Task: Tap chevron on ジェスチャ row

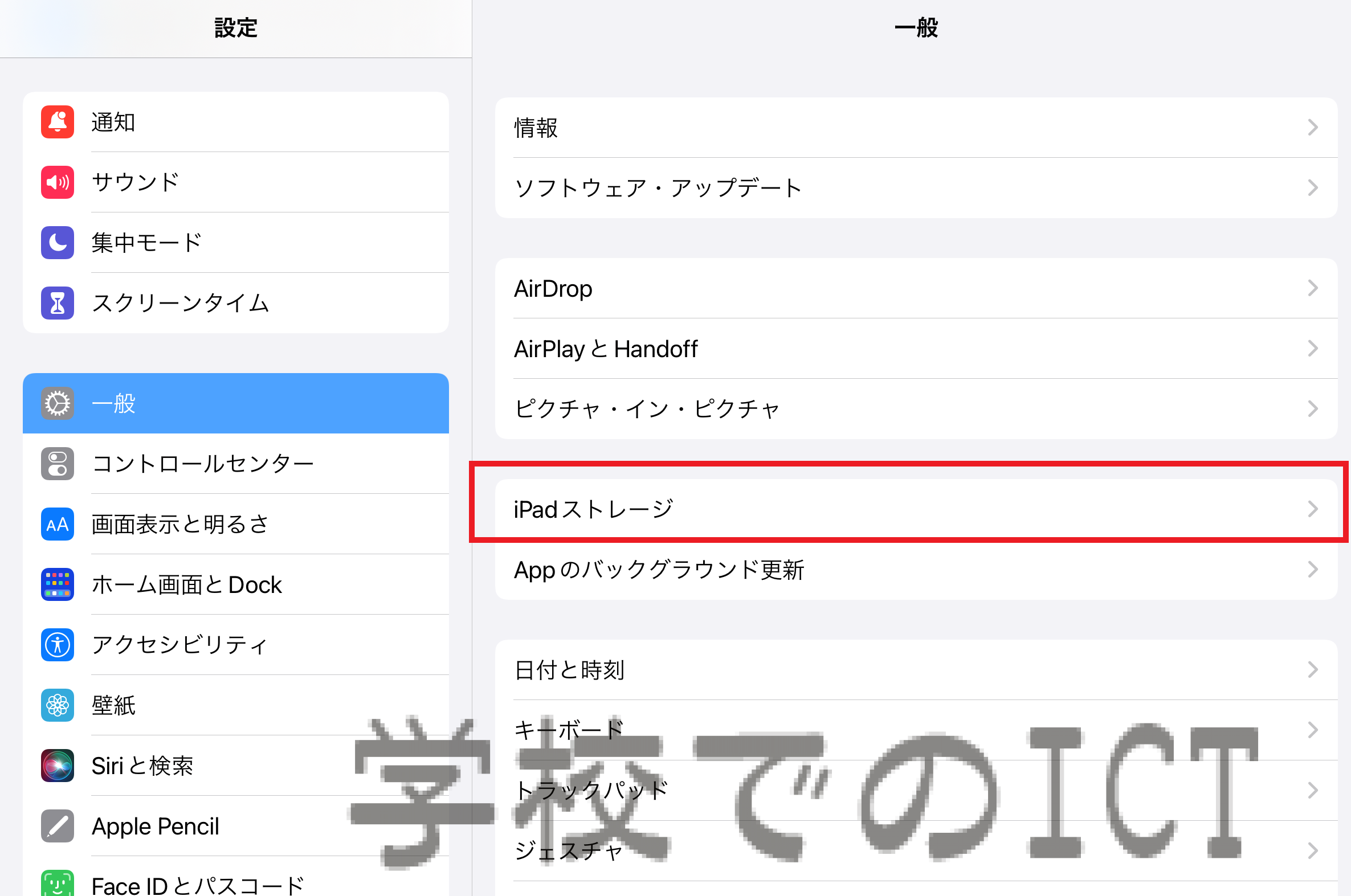Action: click(x=1313, y=851)
